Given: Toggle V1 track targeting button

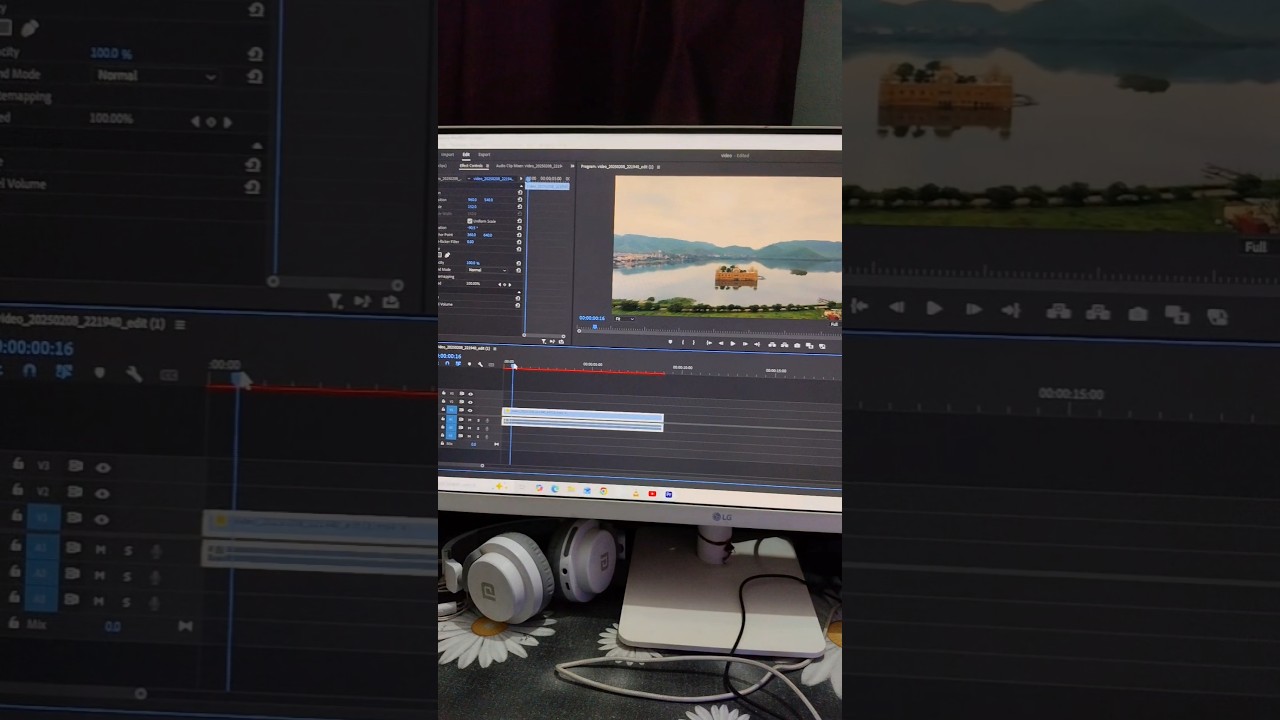Looking at the screenshot, I should pos(452,410).
